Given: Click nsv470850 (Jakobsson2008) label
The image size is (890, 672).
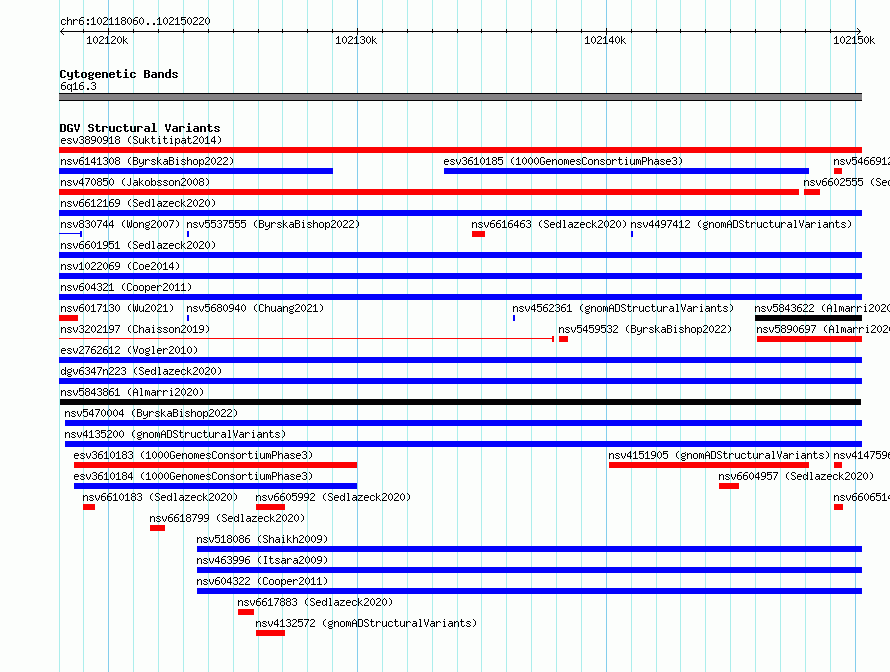Looking at the screenshot, I should point(135,182).
